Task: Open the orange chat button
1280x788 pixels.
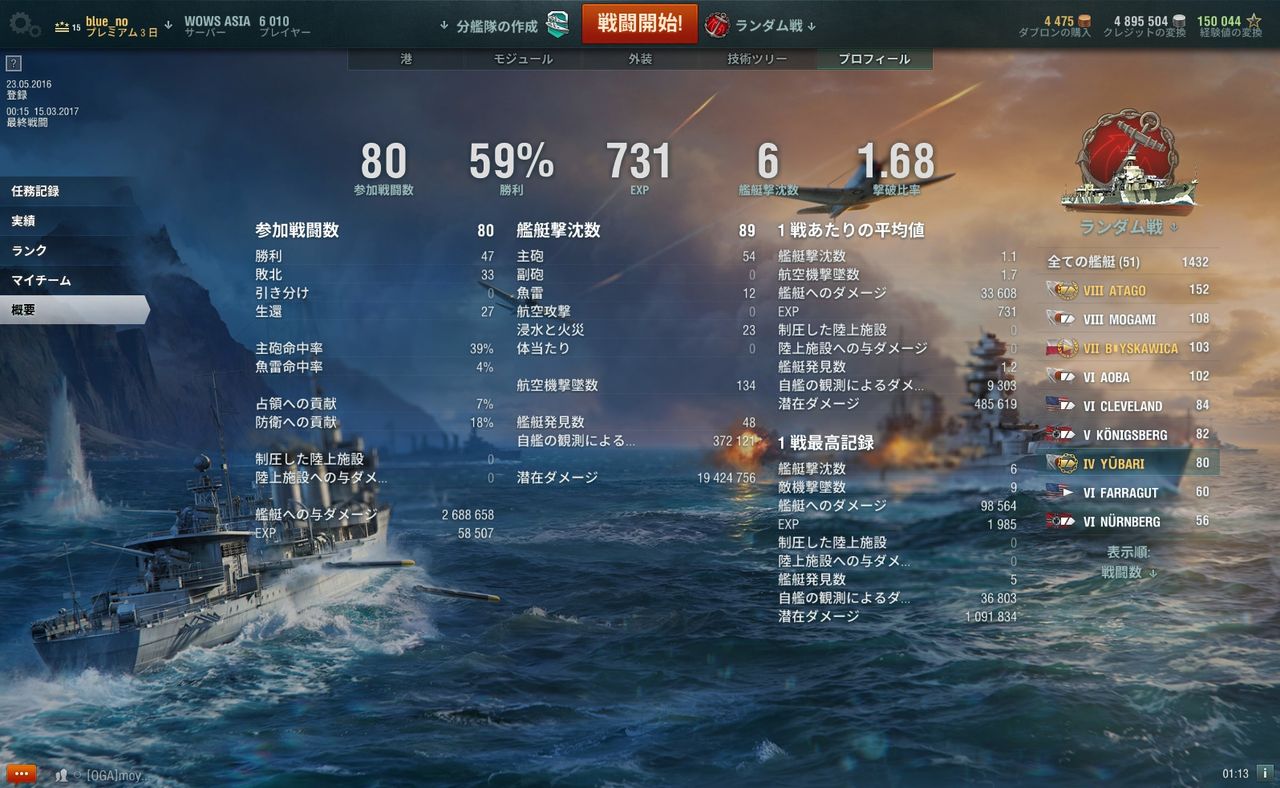Action: 21,774
